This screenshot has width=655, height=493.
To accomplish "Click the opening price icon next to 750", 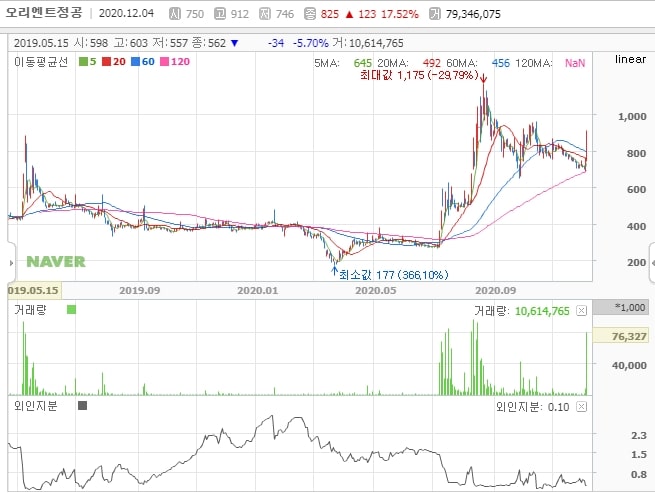I will tap(175, 14).
